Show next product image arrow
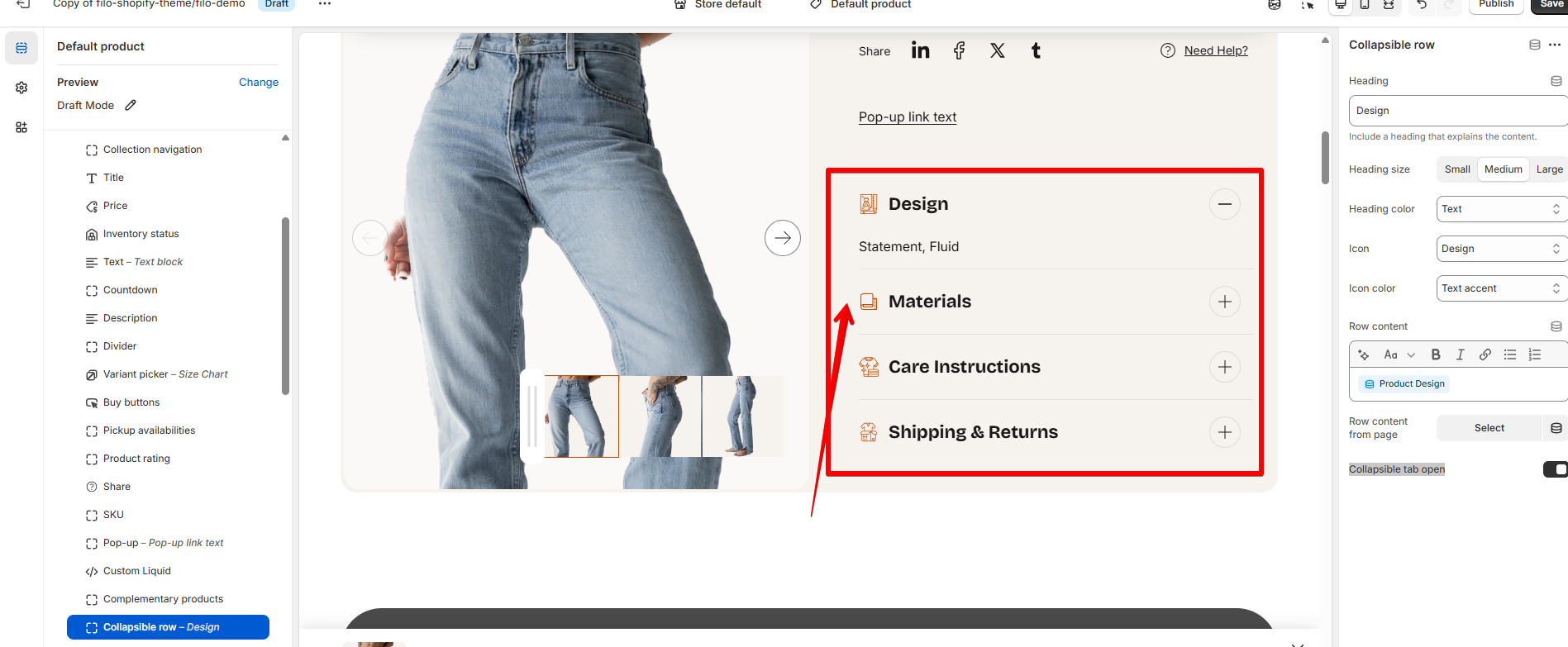 [x=783, y=238]
